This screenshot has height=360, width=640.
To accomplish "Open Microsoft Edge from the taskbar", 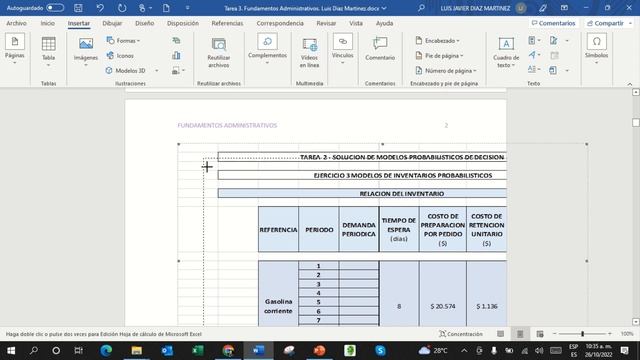I will 106,351.
